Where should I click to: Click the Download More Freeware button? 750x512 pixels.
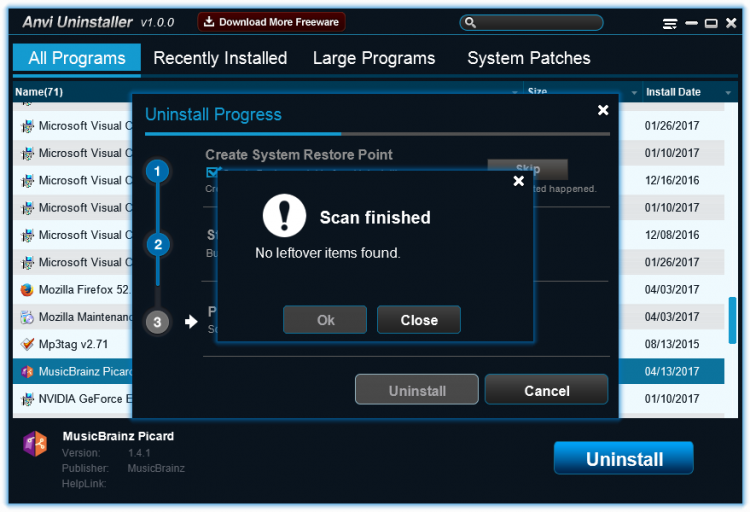271,22
